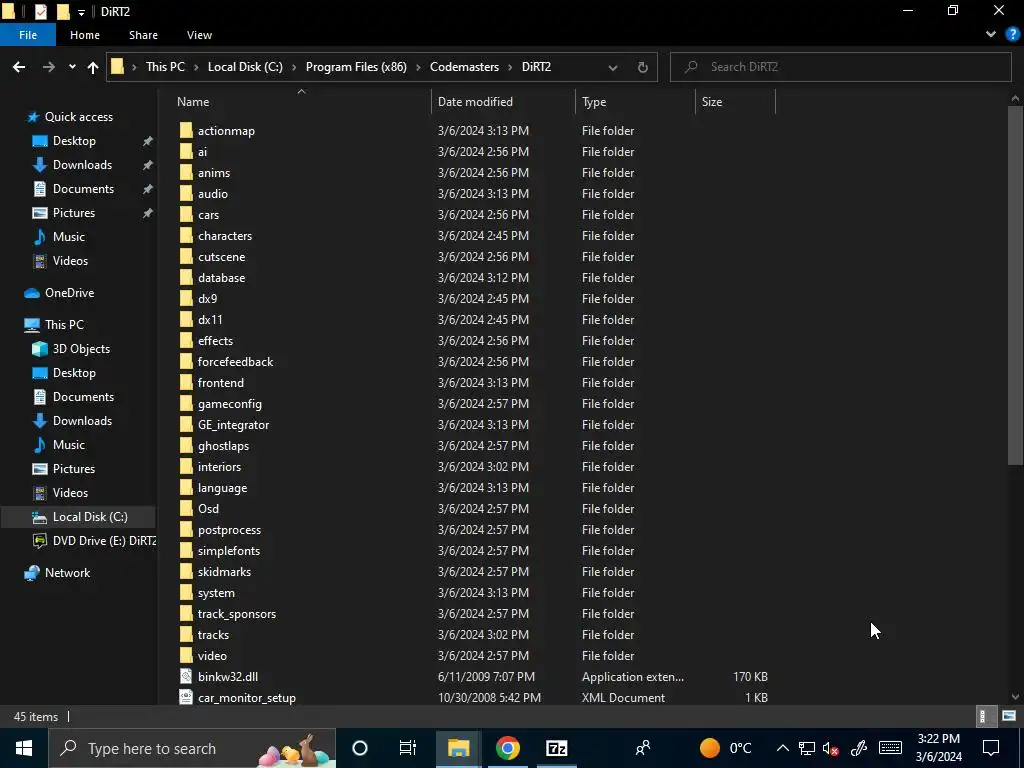Image resolution: width=1024 pixels, height=768 pixels.
Task: Open 7-Zip from taskbar
Action: pyautogui.click(x=556, y=748)
